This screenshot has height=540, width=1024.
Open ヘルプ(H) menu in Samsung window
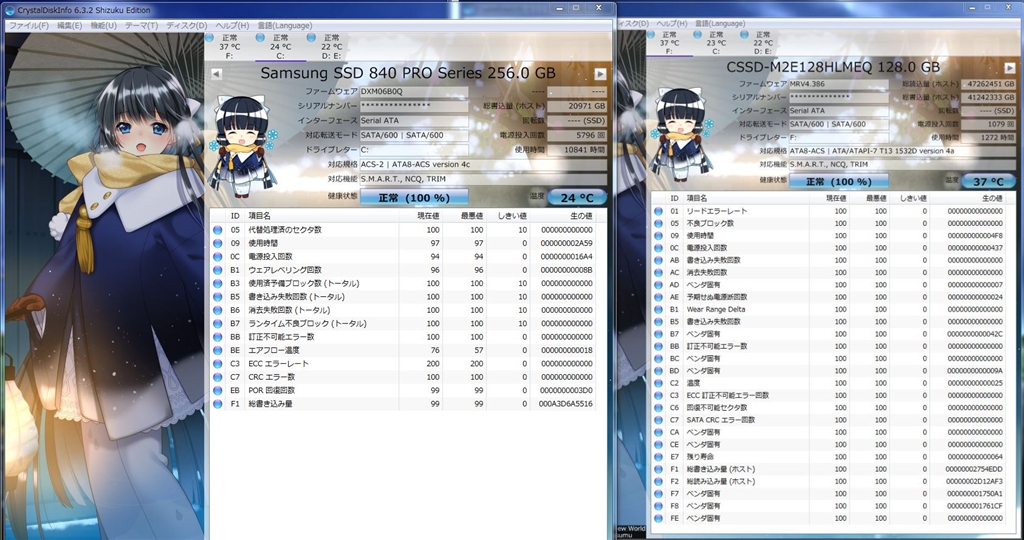pyautogui.click(x=232, y=25)
